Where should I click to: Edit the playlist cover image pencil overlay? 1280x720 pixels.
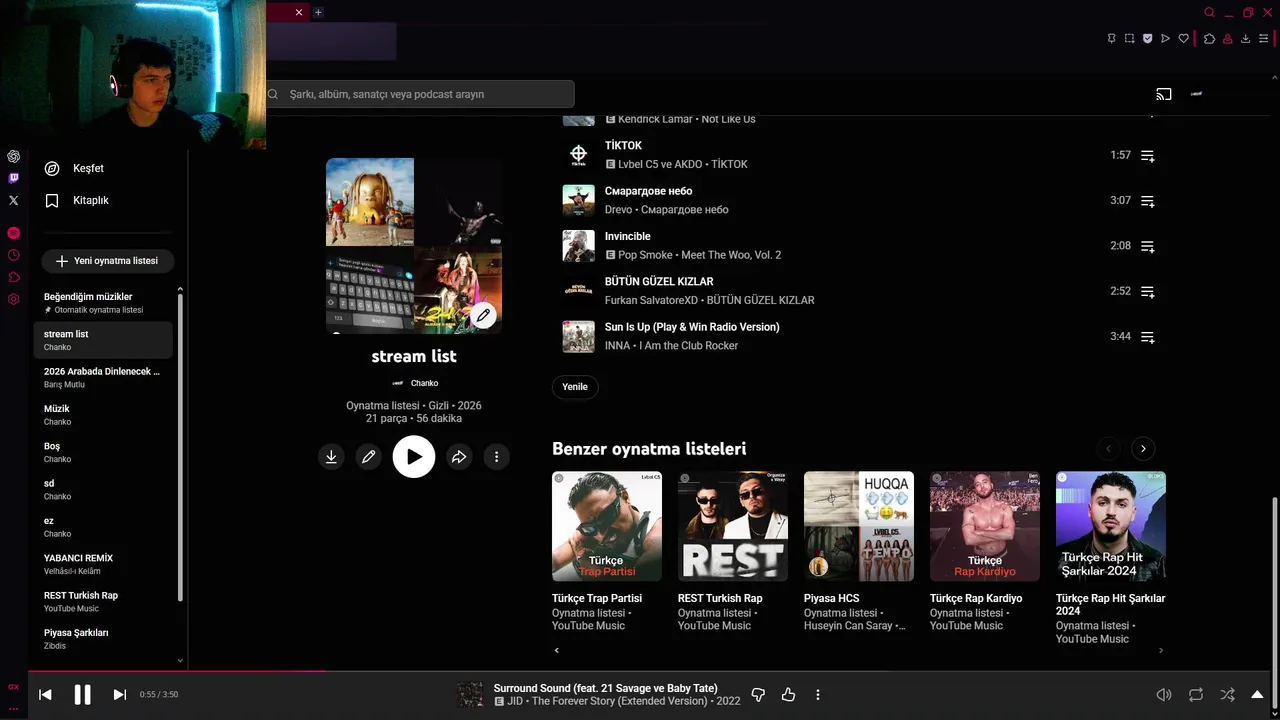(x=483, y=316)
